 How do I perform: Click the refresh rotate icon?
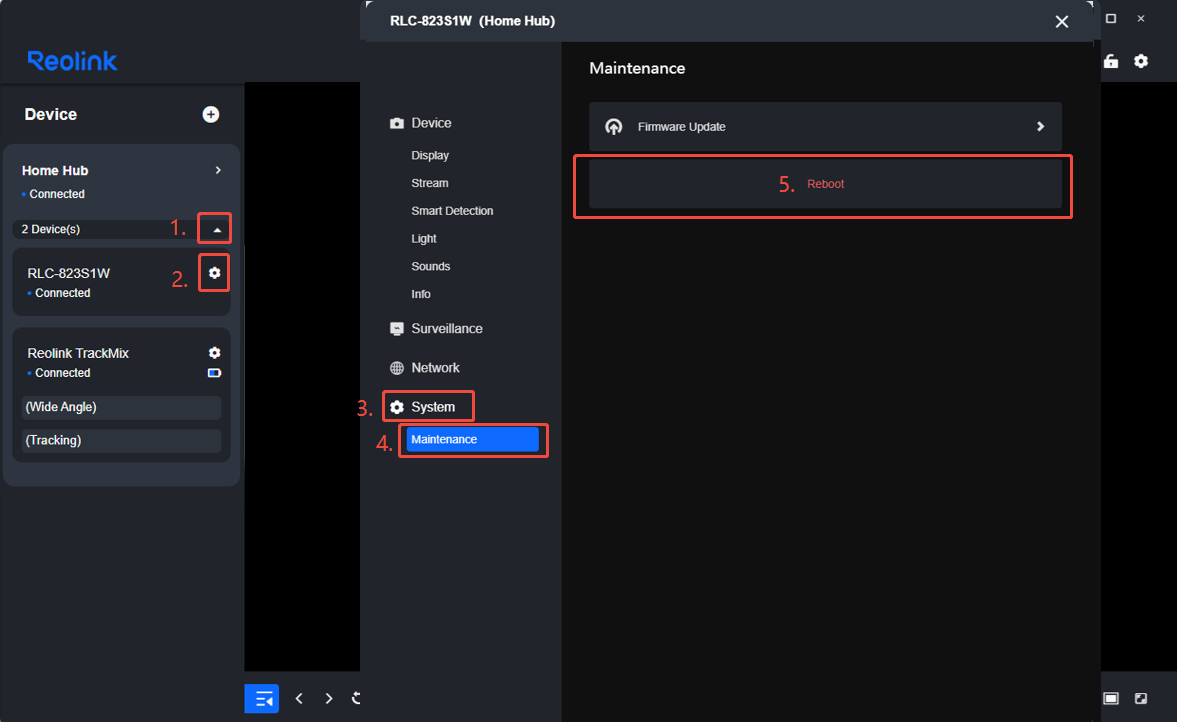[x=357, y=699]
